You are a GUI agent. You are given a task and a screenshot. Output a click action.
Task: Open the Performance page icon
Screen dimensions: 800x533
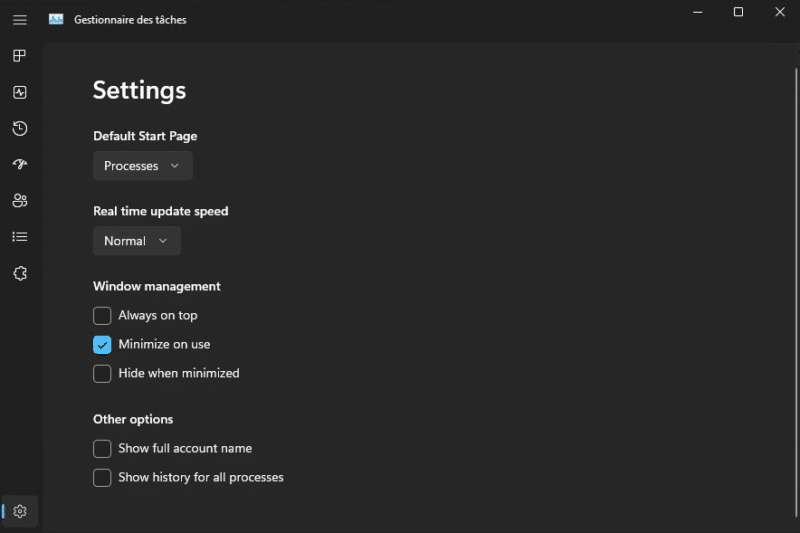pyautogui.click(x=20, y=92)
